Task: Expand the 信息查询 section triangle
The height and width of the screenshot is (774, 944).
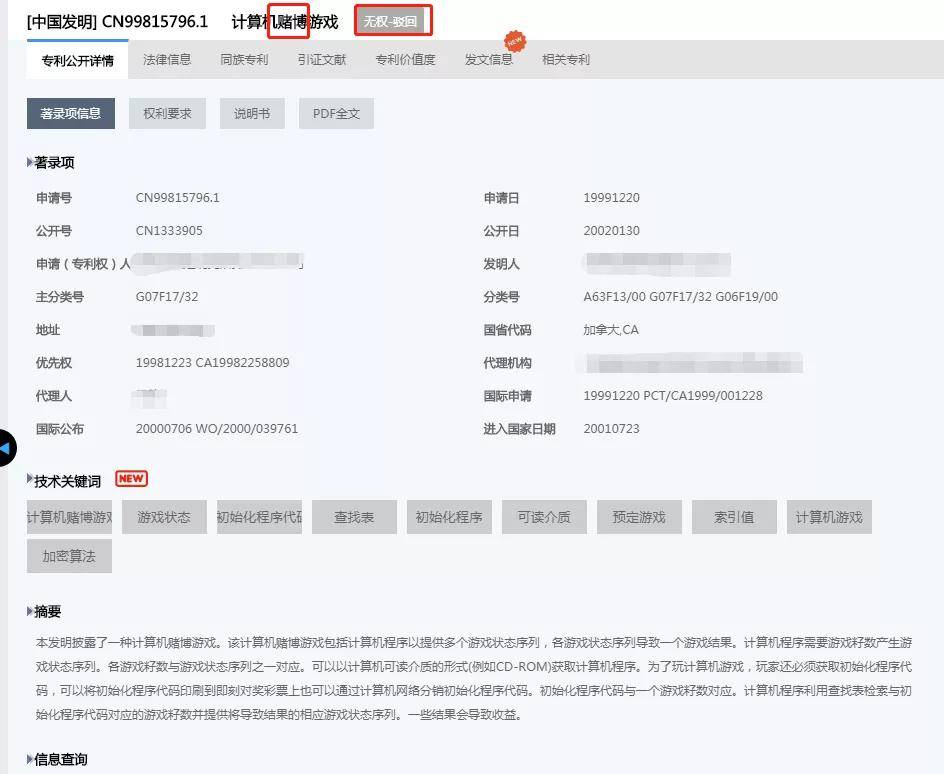Action: point(30,759)
